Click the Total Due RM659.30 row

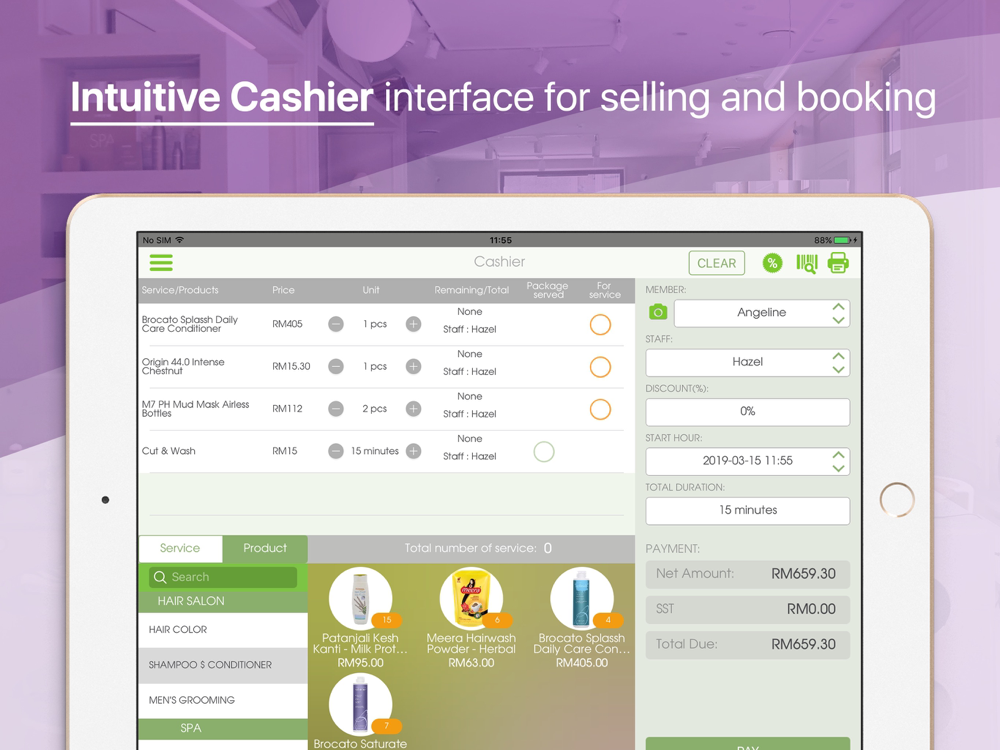[x=747, y=645]
